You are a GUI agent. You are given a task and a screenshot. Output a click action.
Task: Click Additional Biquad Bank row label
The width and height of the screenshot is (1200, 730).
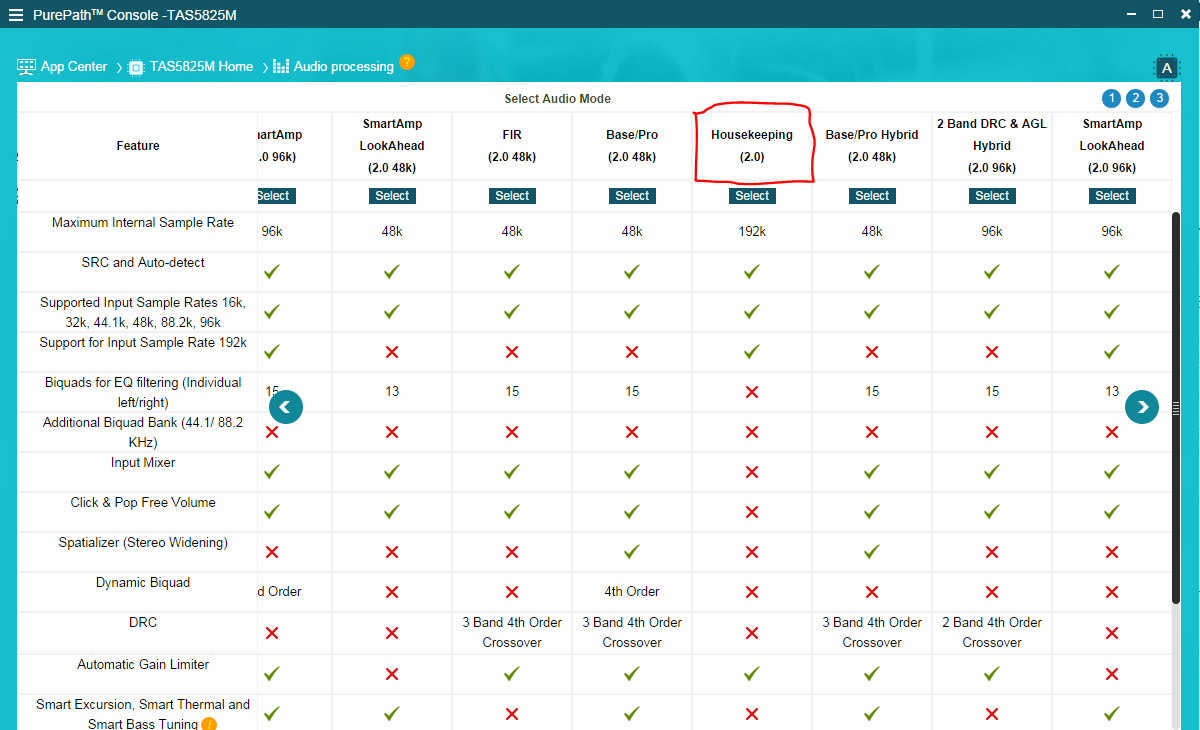click(x=143, y=432)
